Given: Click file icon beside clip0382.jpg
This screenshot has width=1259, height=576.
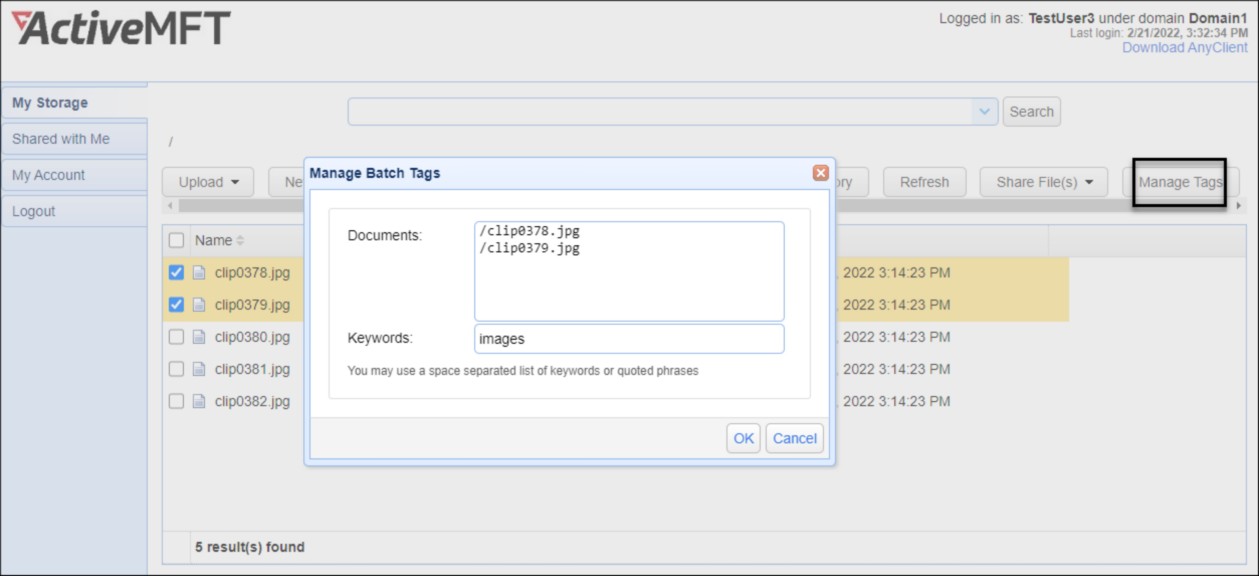Looking at the screenshot, I should tap(199, 401).
